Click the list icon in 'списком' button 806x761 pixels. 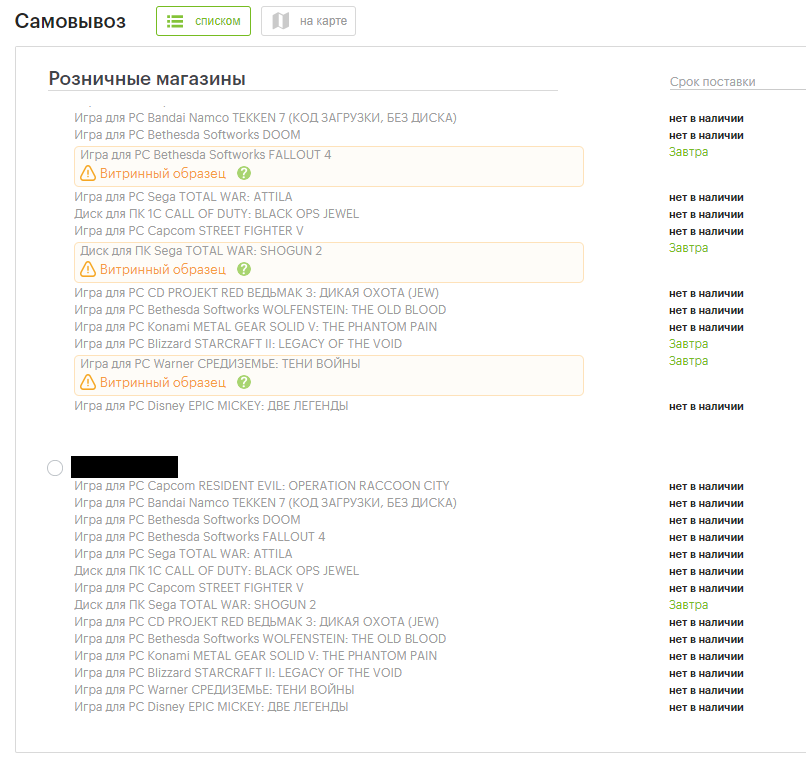click(175, 21)
